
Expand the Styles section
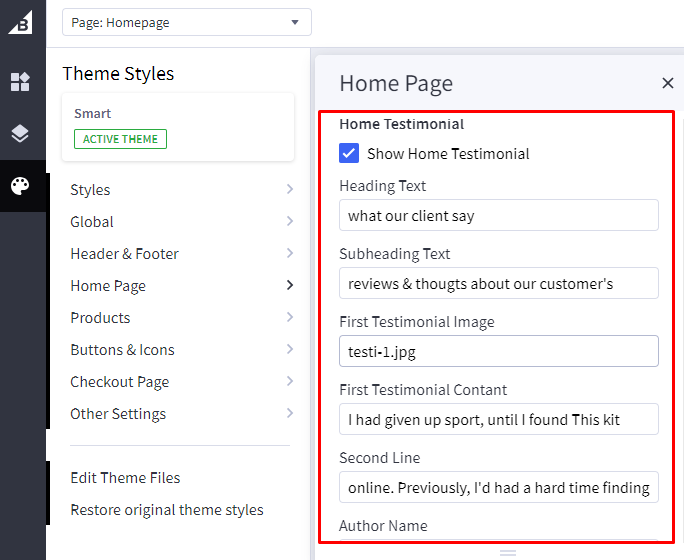click(x=180, y=190)
